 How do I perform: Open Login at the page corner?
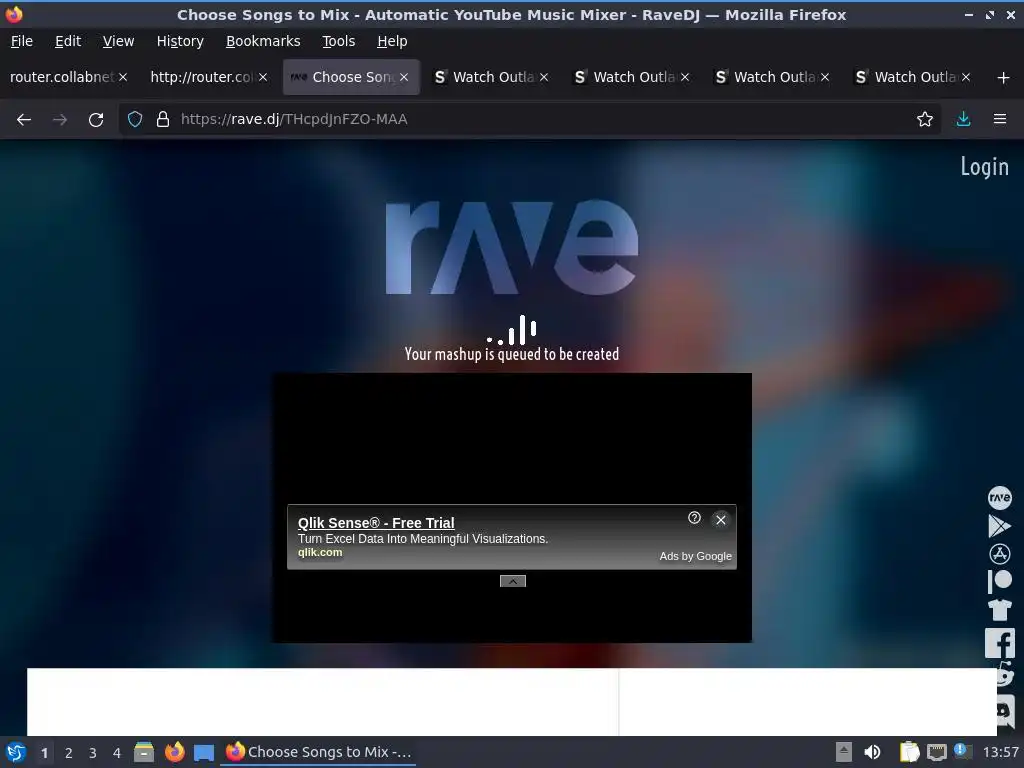pyautogui.click(x=984, y=167)
